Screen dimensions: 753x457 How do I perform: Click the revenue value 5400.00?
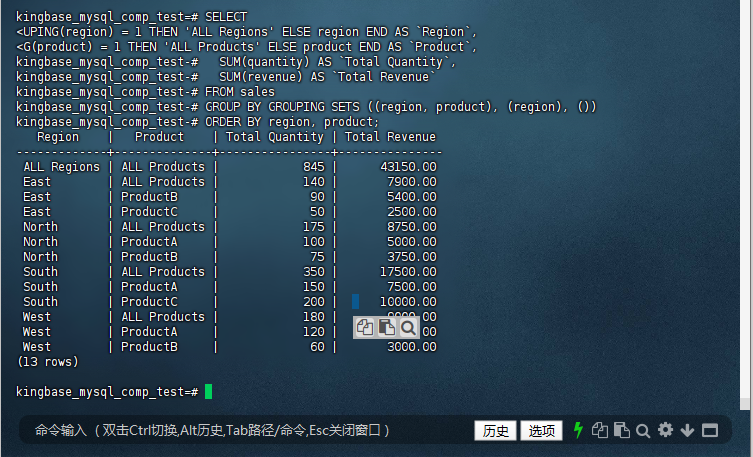coord(412,197)
